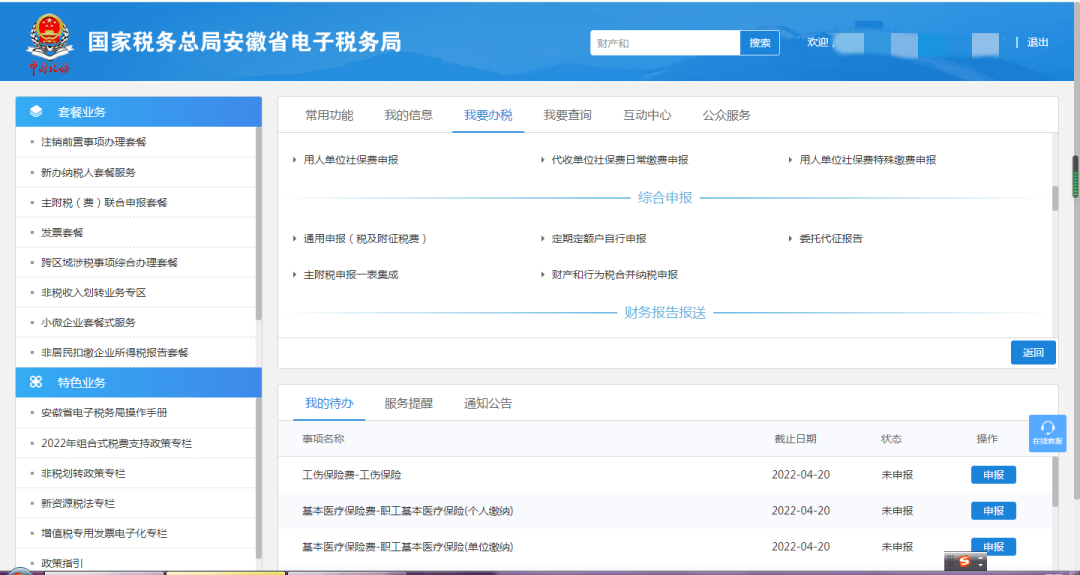Click the 特色业务 four-dot icon
The height and width of the screenshot is (575, 1080).
[x=36, y=382]
